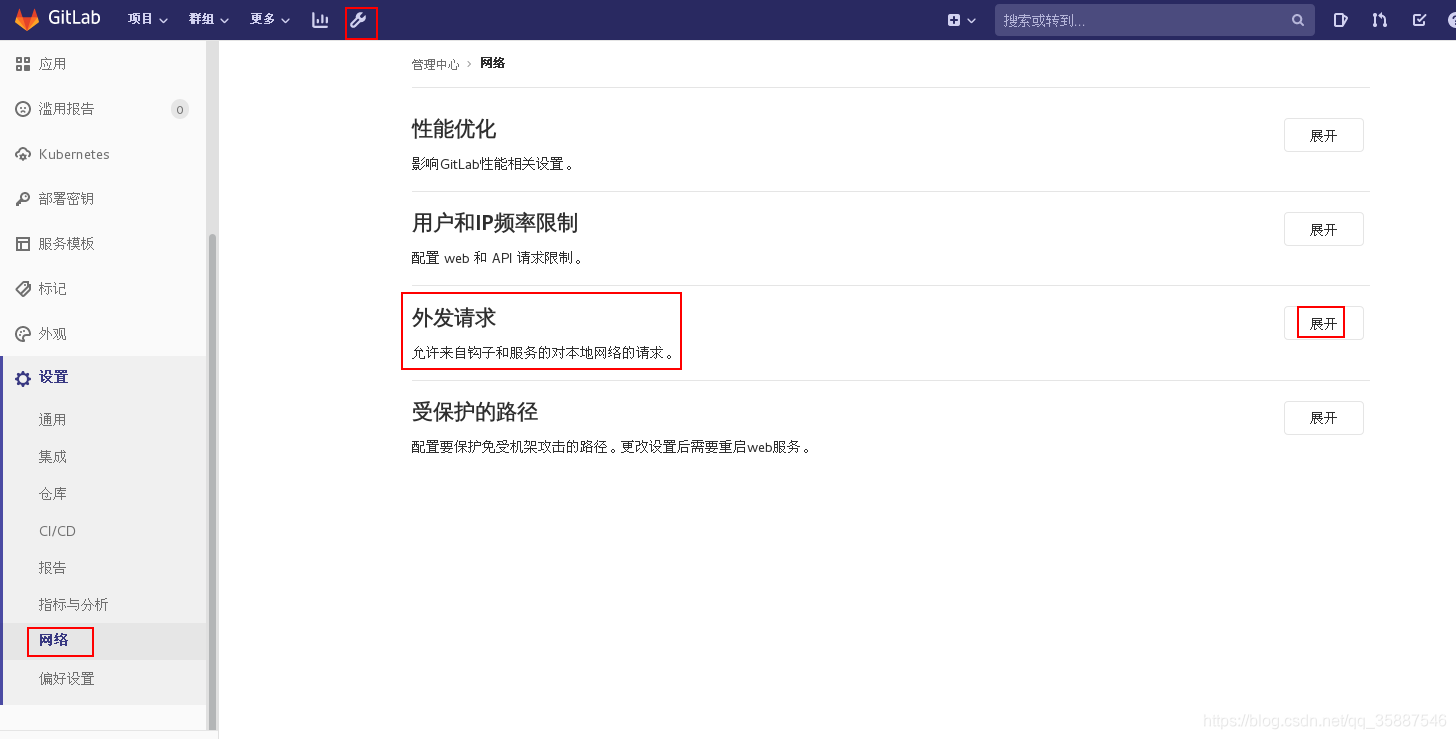Expand the 项目 dropdown menu
The width and height of the screenshot is (1456, 739).
[x=147, y=19]
